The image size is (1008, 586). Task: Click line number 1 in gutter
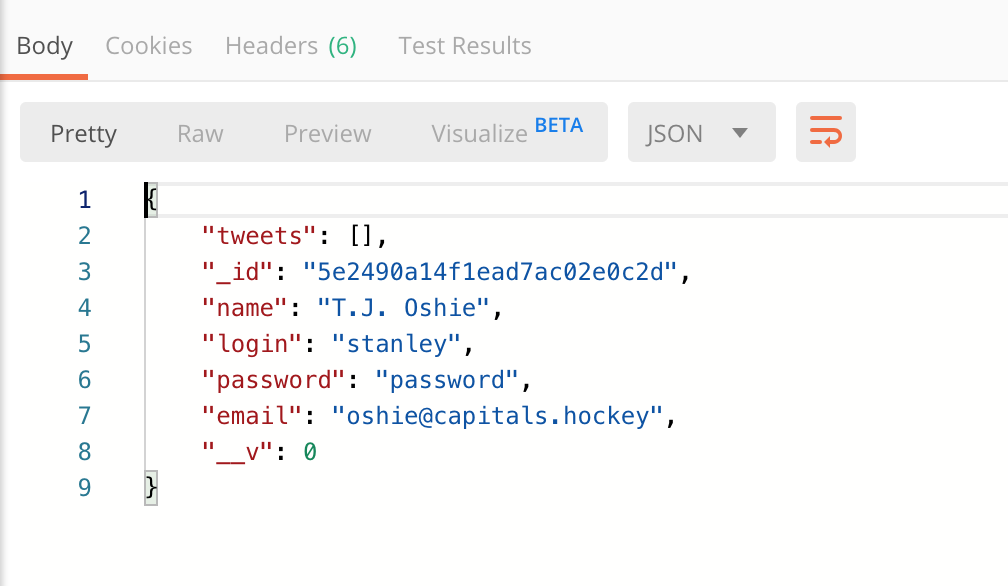(x=84, y=199)
